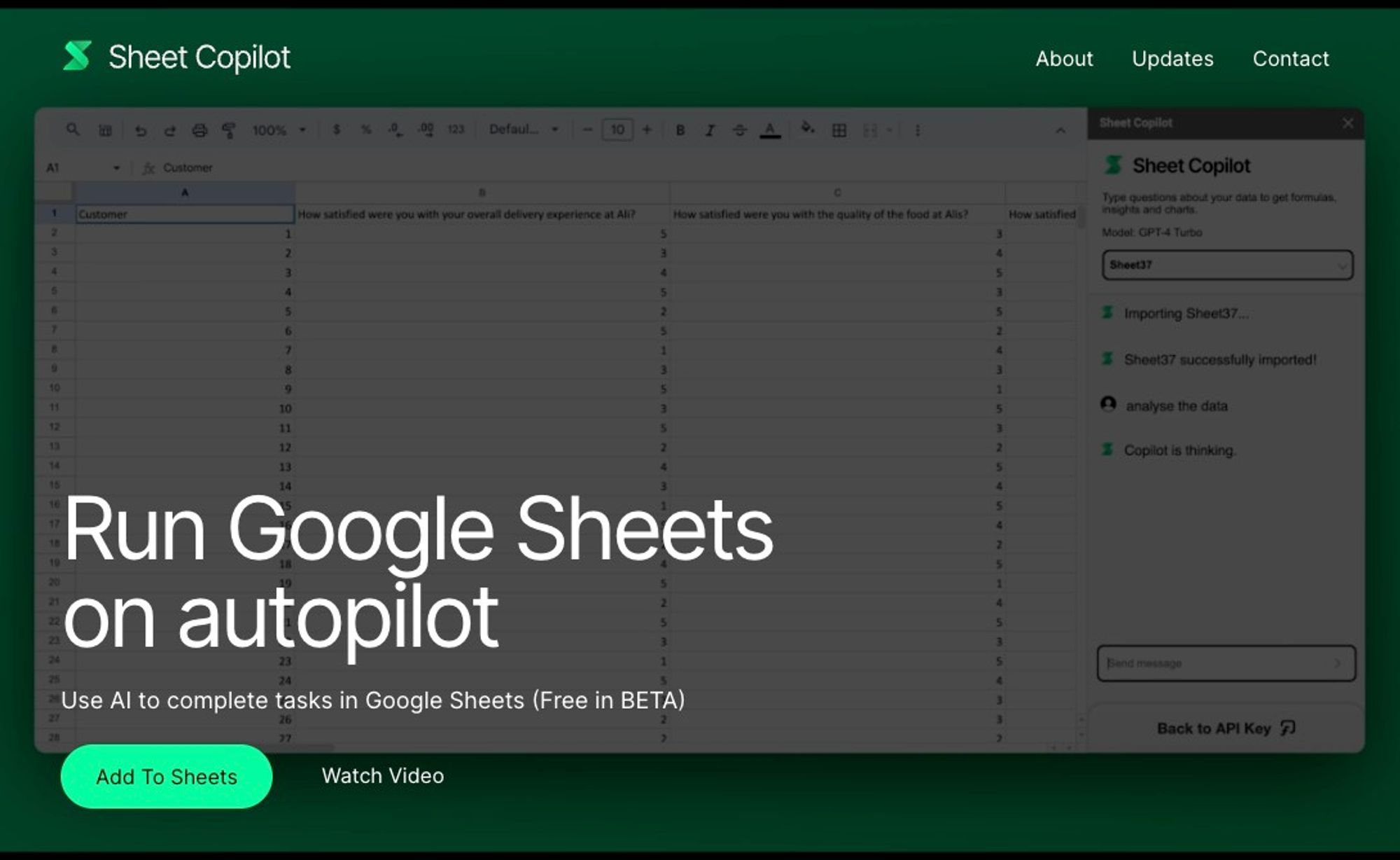Open the Sheet37 sheet selector dropdown
1400x860 pixels.
pyautogui.click(x=1227, y=265)
